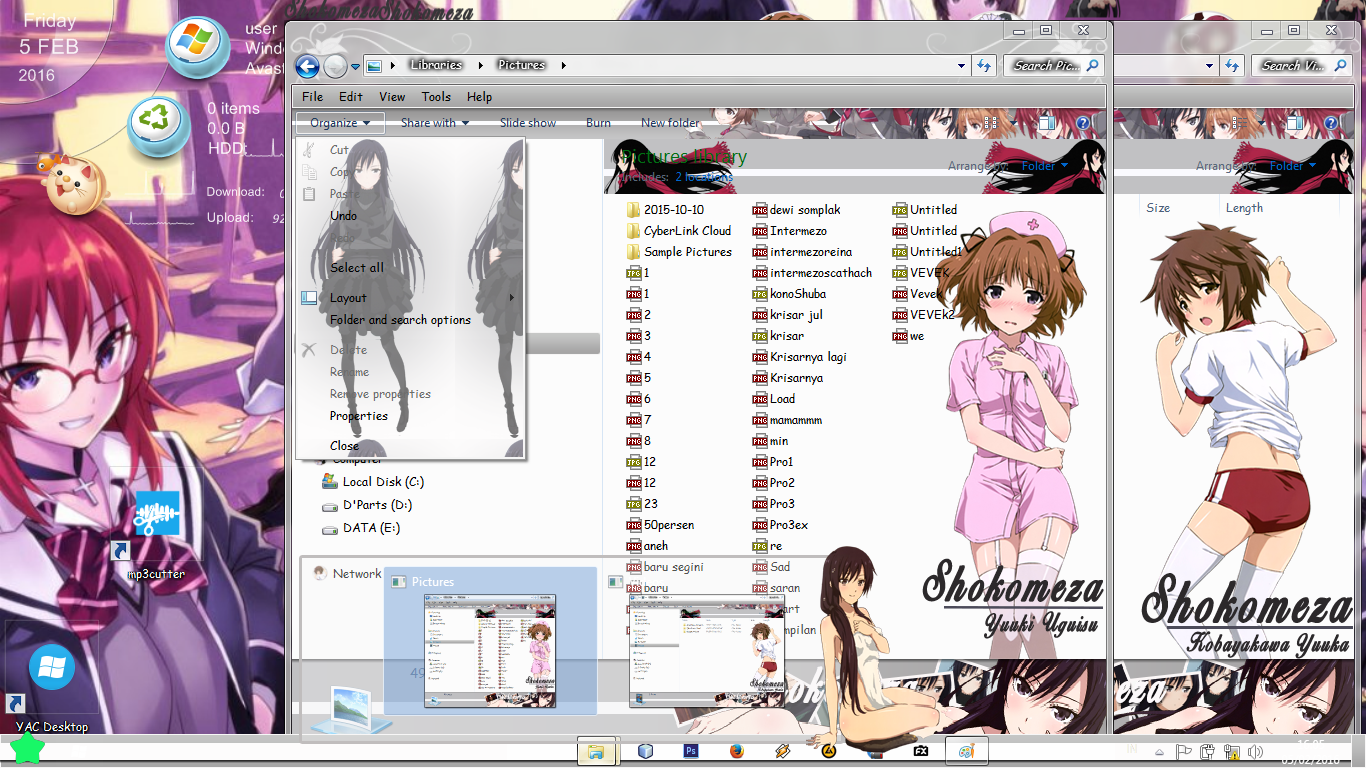
Task: Open Action Center flag in tray
Action: 1184,752
